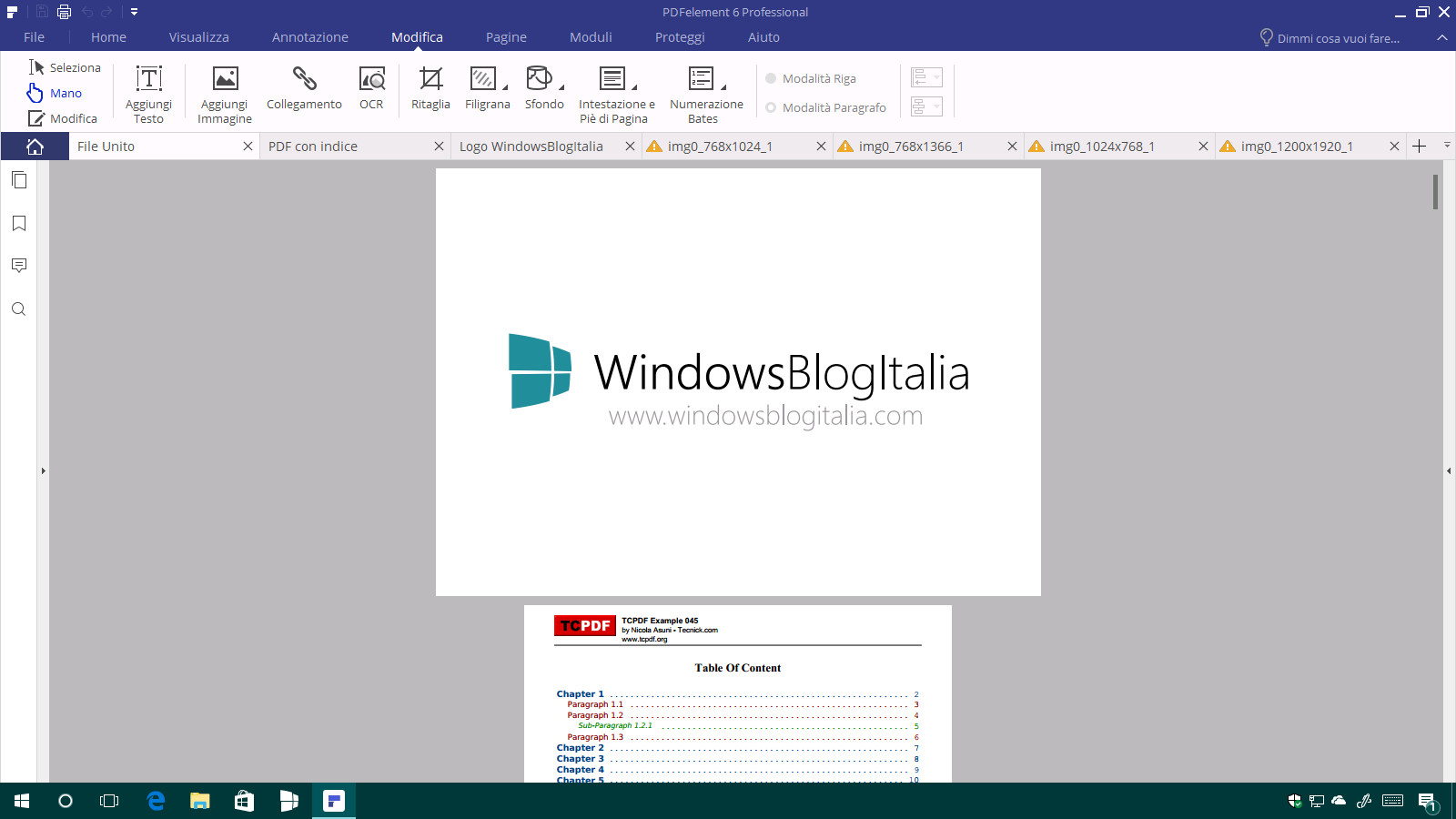Go to the Home start tab icon
1456x819 pixels.
click(35, 147)
